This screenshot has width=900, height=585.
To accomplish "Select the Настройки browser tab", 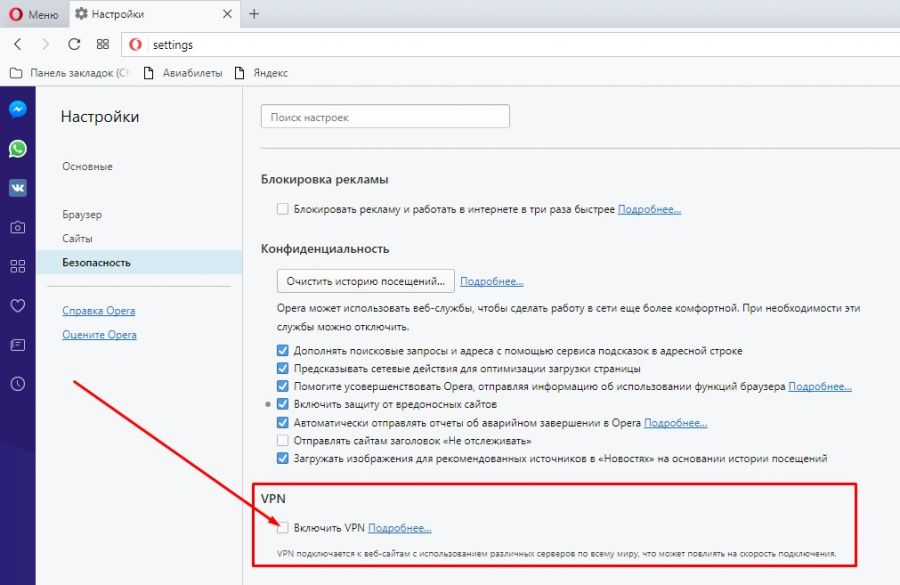I will pos(154,14).
